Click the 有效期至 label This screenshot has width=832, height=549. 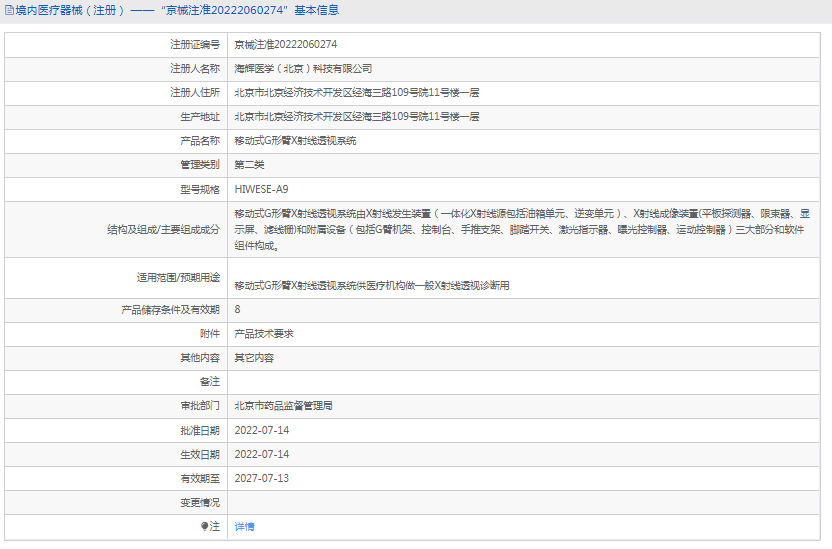(x=200, y=478)
